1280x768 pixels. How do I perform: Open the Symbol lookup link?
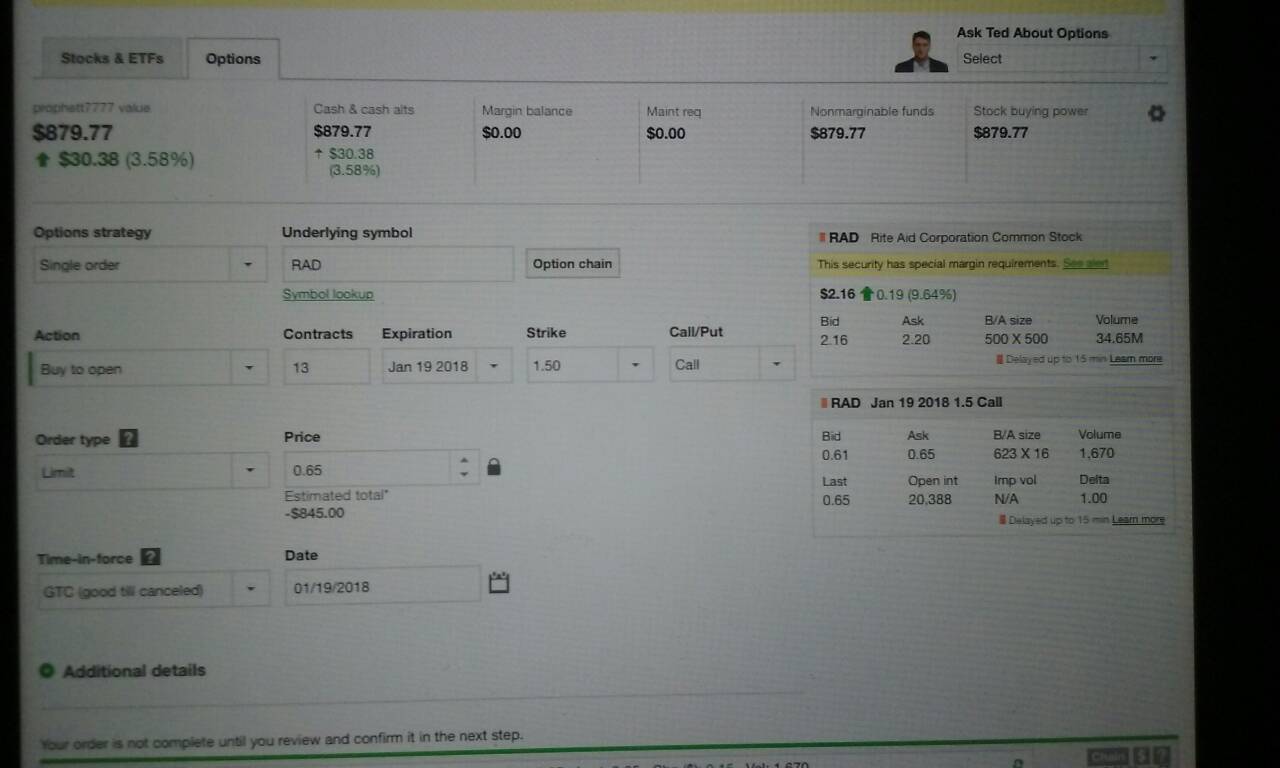pos(328,294)
